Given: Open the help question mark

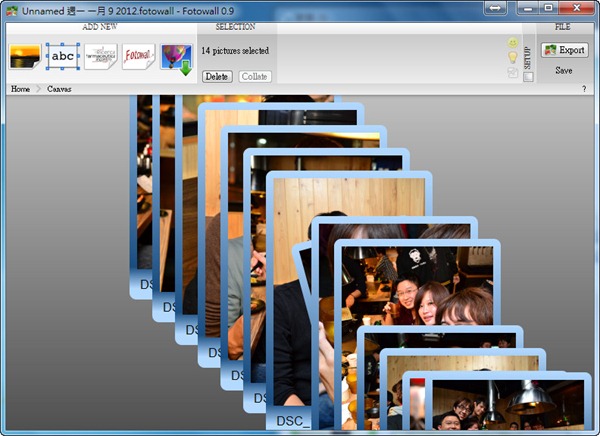Looking at the screenshot, I should tap(584, 89).
